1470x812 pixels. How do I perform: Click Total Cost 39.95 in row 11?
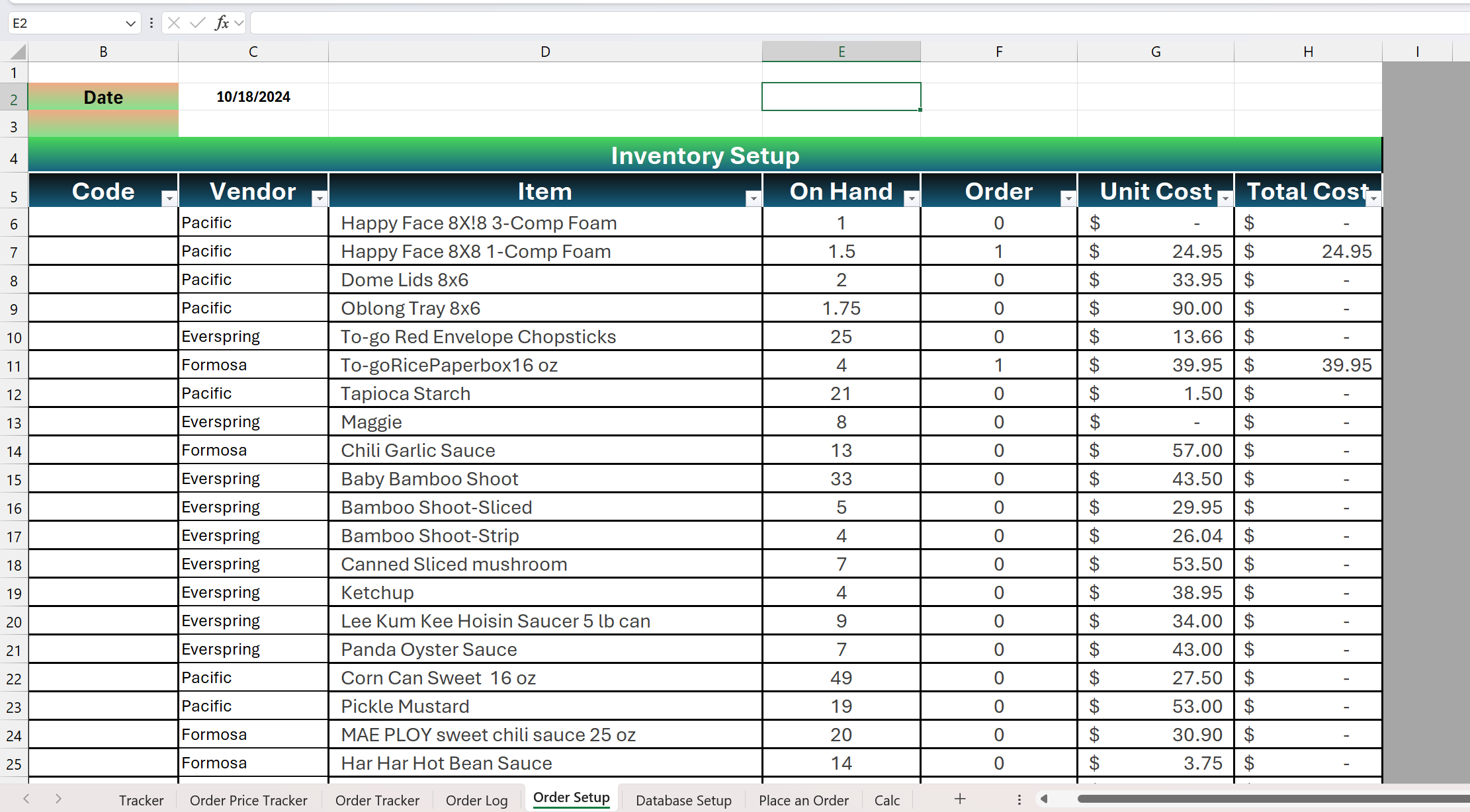(x=1309, y=365)
